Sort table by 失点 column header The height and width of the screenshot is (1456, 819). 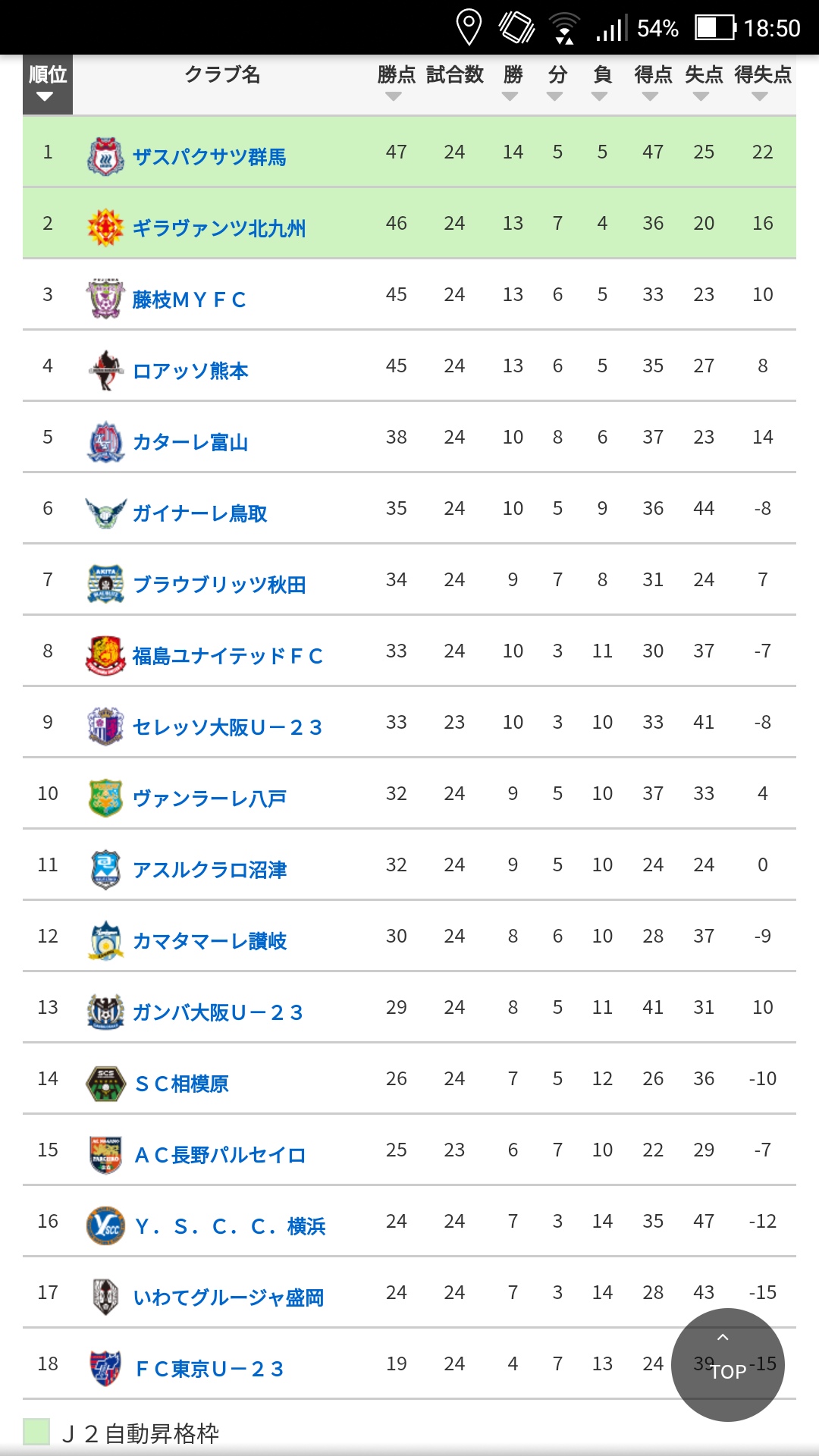tap(702, 83)
